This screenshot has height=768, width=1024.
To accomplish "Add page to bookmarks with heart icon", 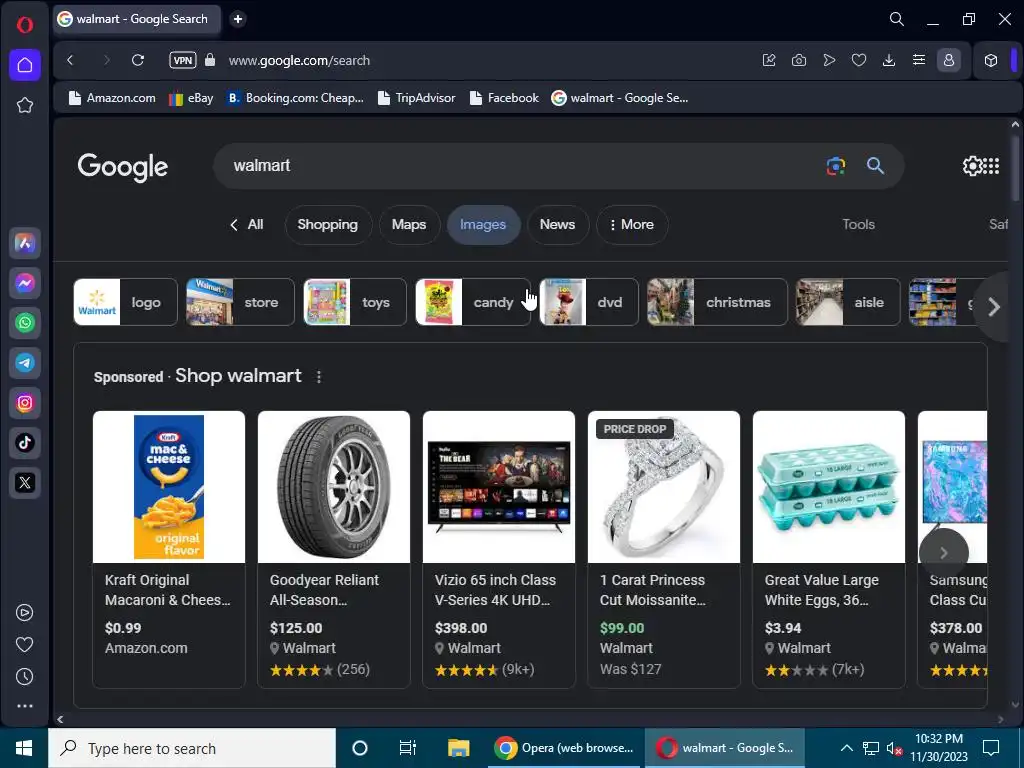I will (x=859, y=60).
